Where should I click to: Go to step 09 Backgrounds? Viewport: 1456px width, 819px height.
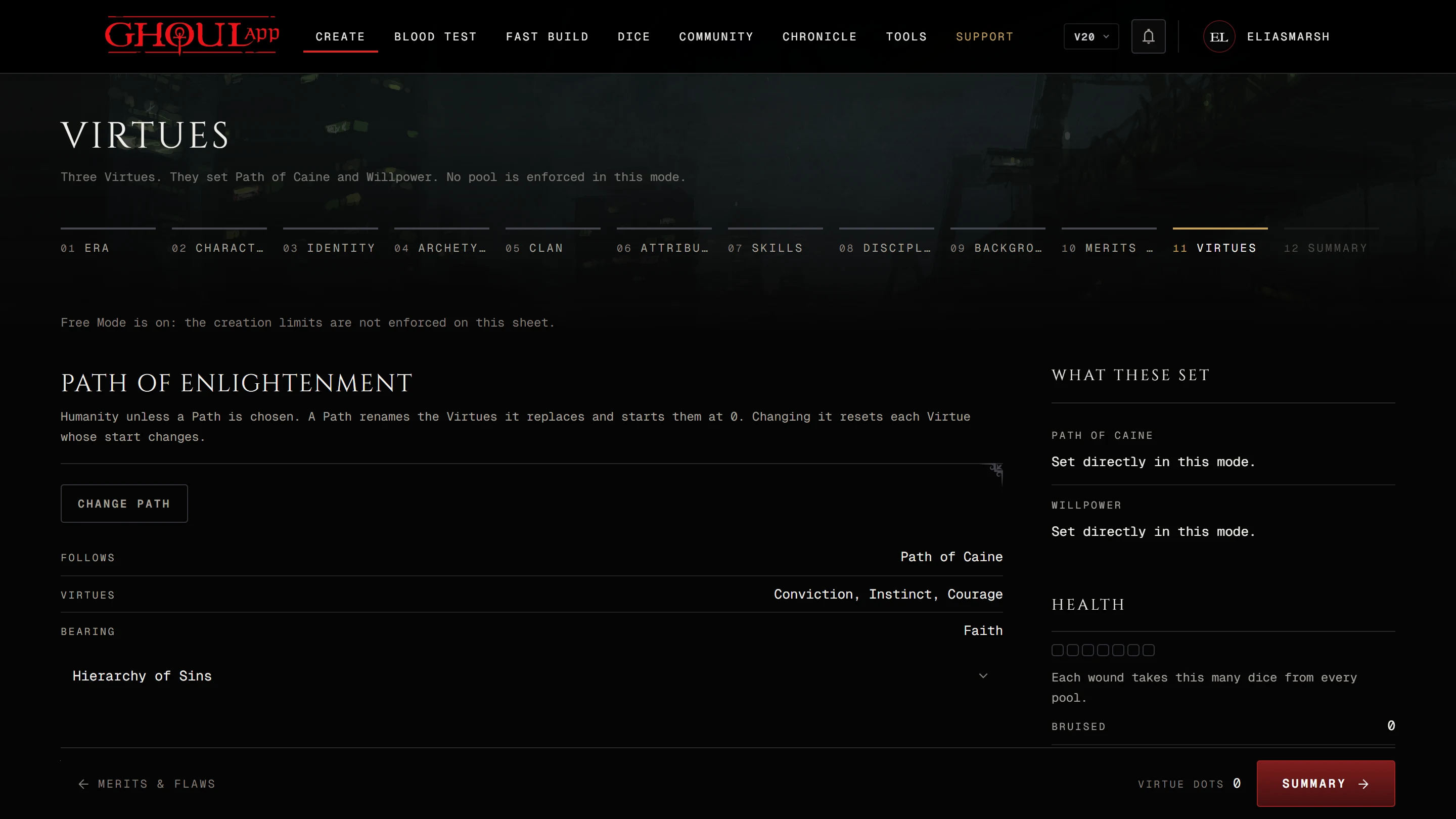click(997, 242)
